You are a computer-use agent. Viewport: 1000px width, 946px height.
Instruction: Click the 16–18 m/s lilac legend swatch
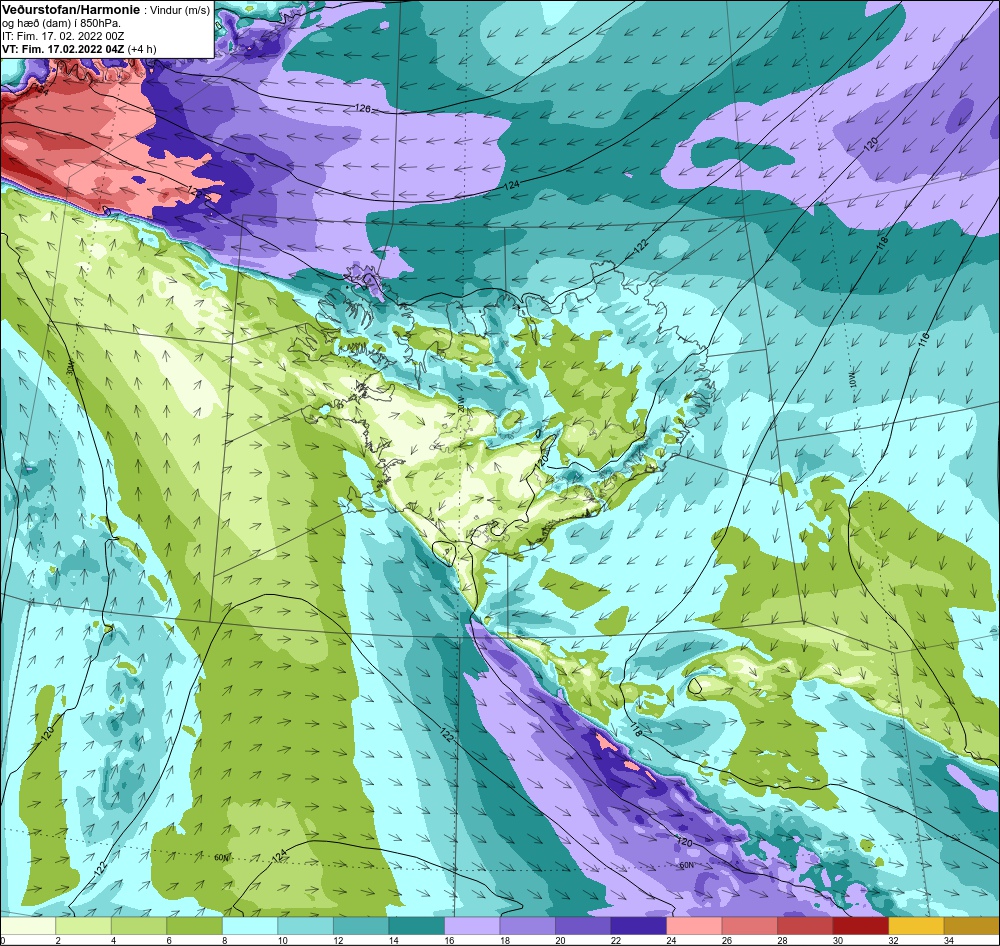tap(472, 926)
